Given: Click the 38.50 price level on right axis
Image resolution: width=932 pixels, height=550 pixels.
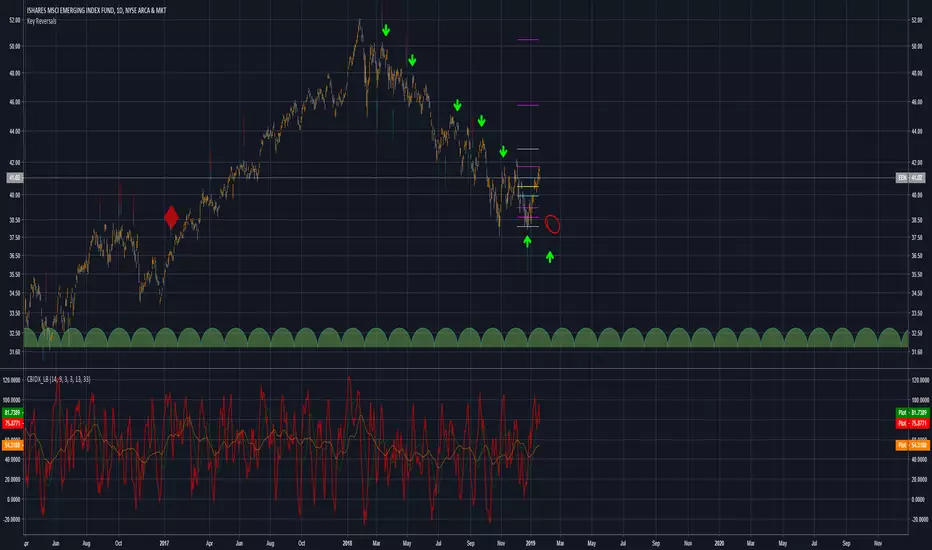Looking at the screenshot, I should [x=917, y=219].
